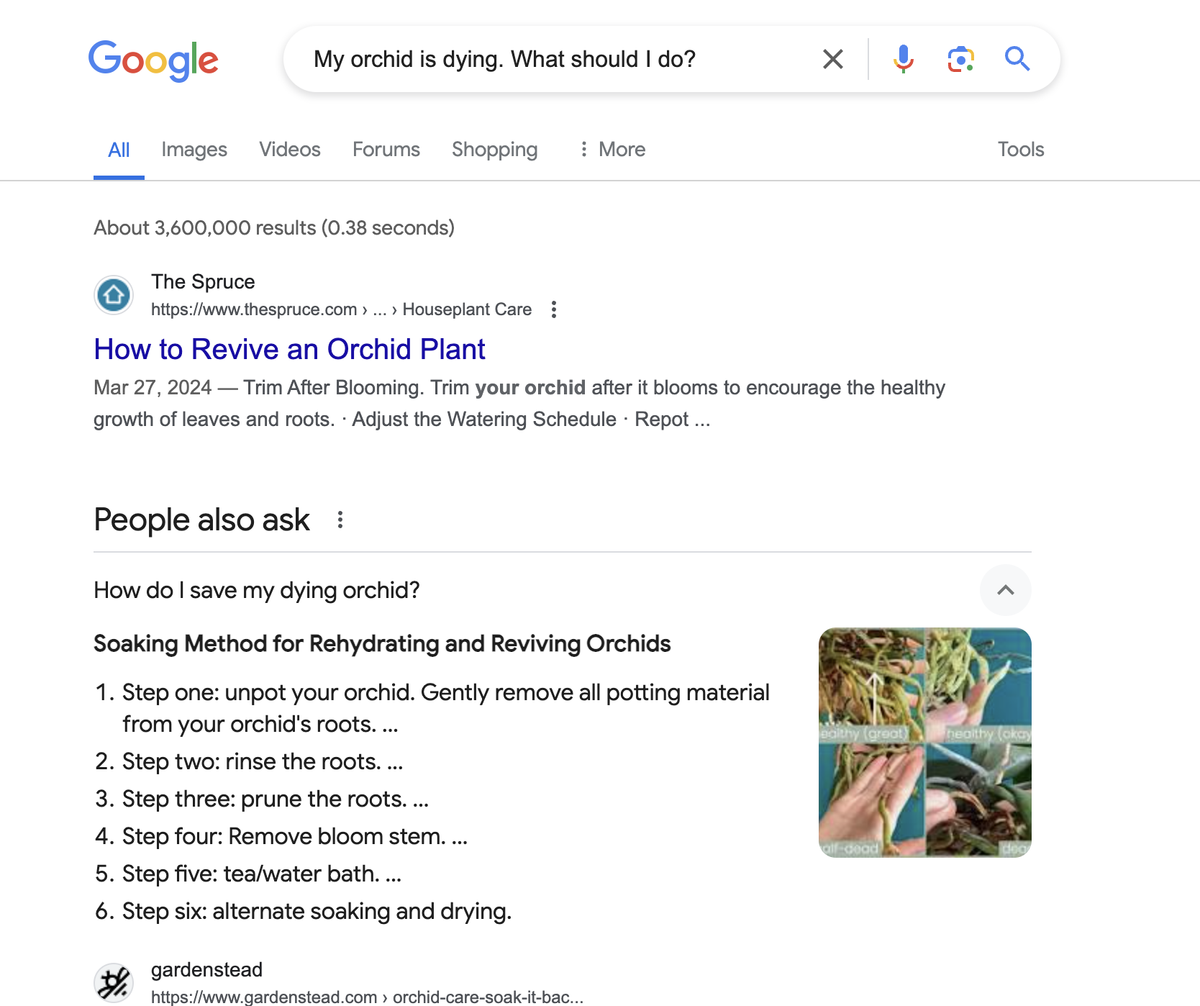Visit the gardenstead.com result link

pyautogui.click(x=366, y=996)
